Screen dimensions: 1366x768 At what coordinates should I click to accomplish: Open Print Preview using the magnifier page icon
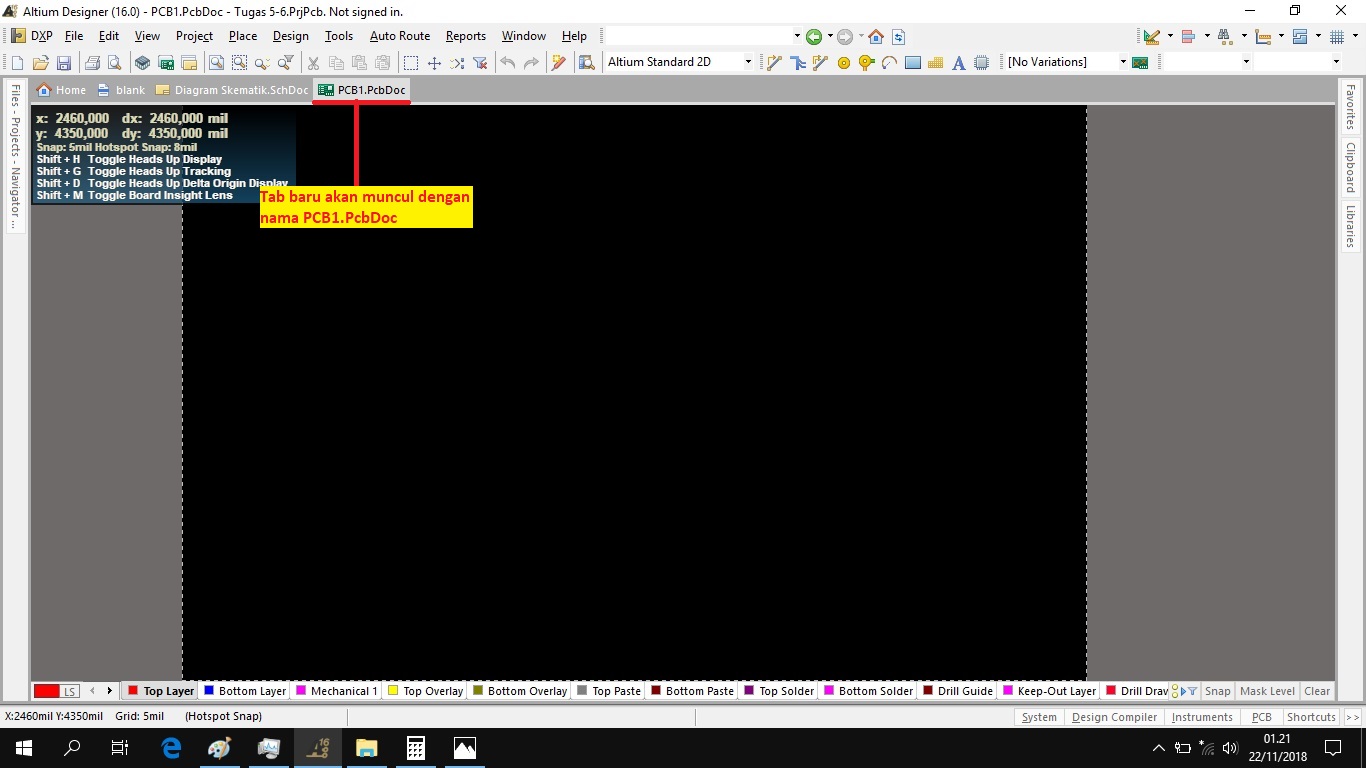pyautogui.click(x=115, y=62)
